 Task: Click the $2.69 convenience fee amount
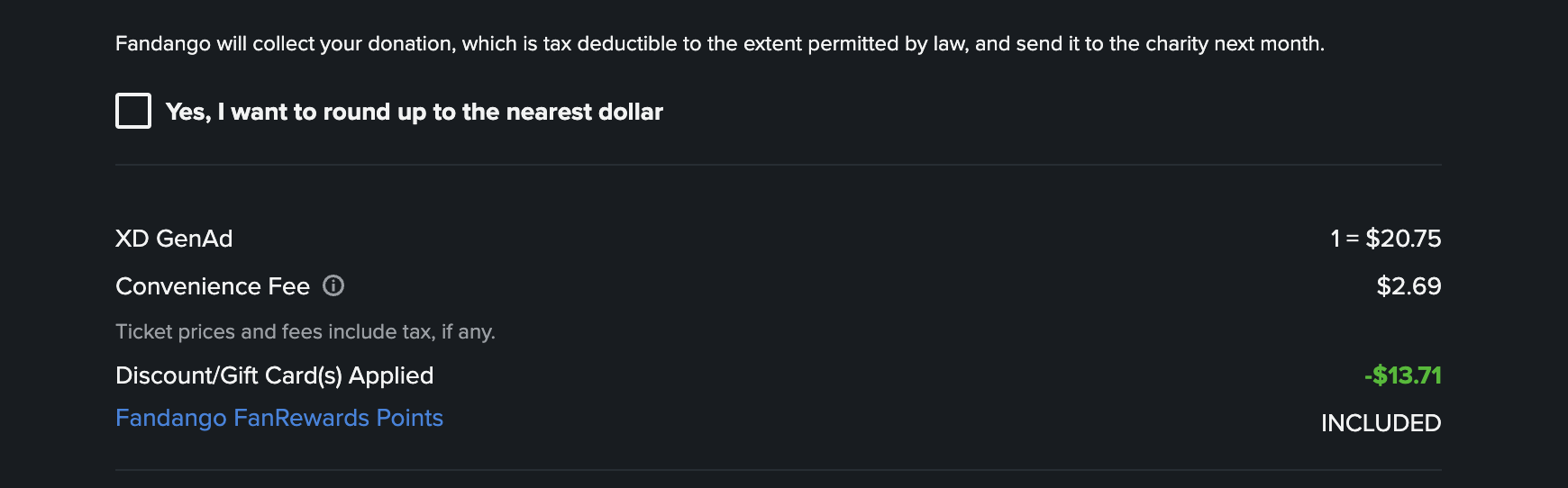pyautogui.click(x=1408, y=286)
